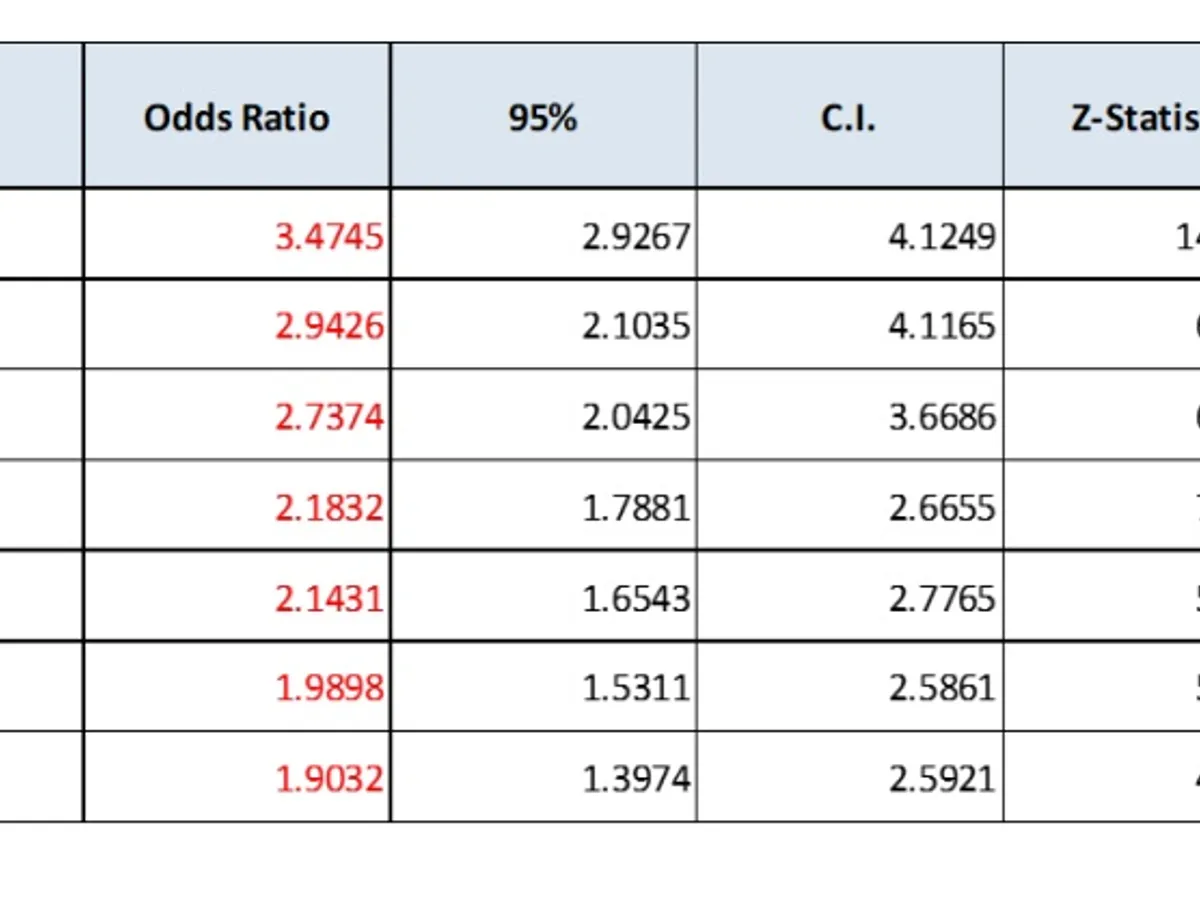The height and width of the screenshot is (900, 1200).
Task: Click the upper bound value 4.1249
Action: tap(942, 236)
